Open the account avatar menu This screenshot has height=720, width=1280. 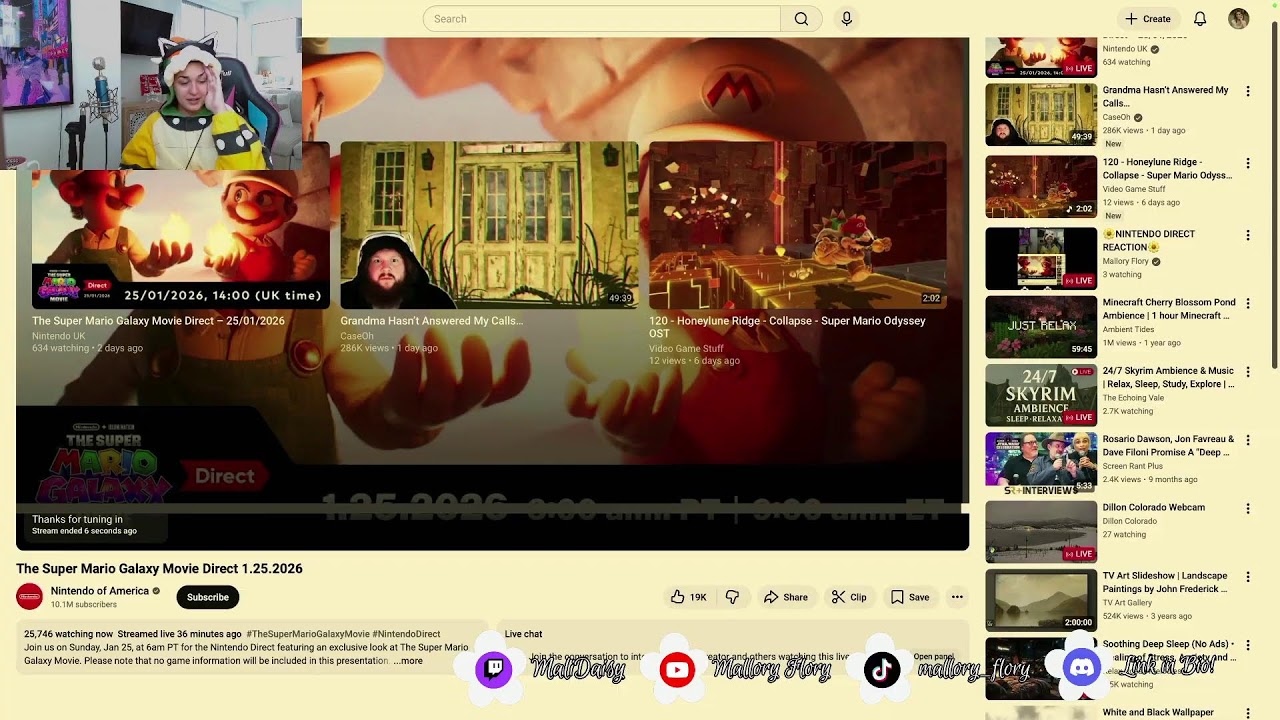pyautogui.click(x=1238, y=19)
